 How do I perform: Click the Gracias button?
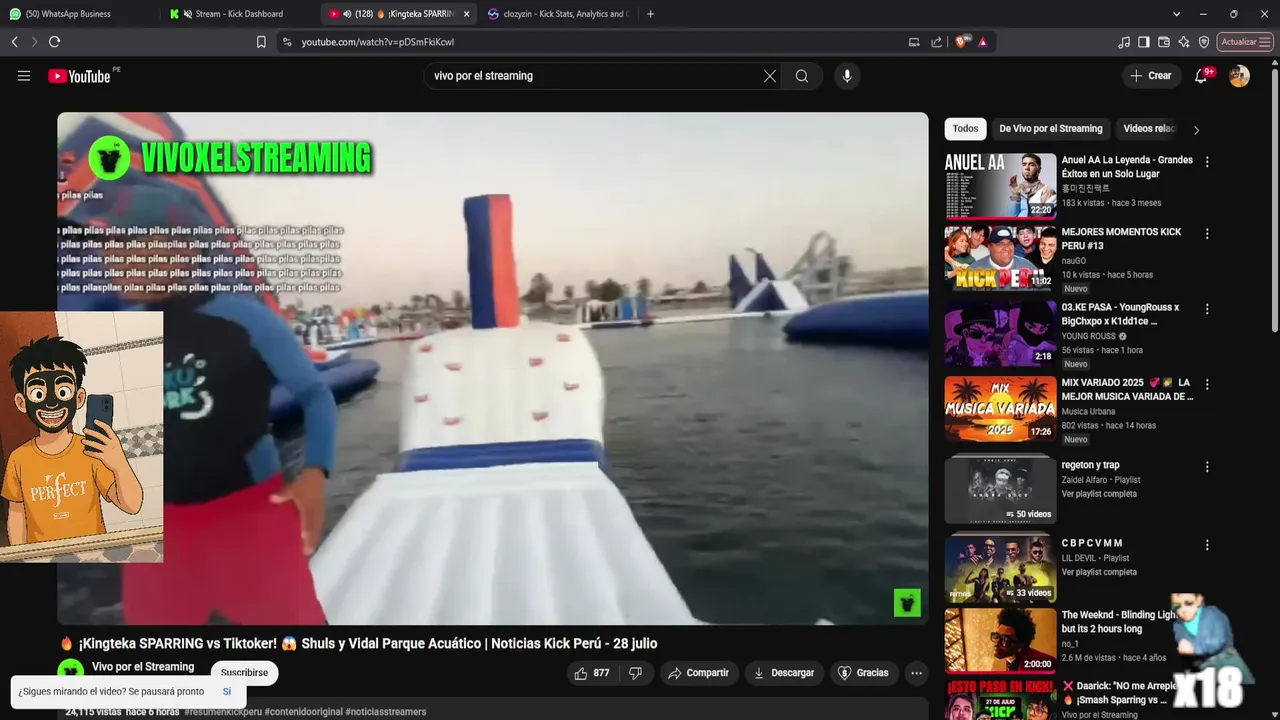click(x=863, y=673)
